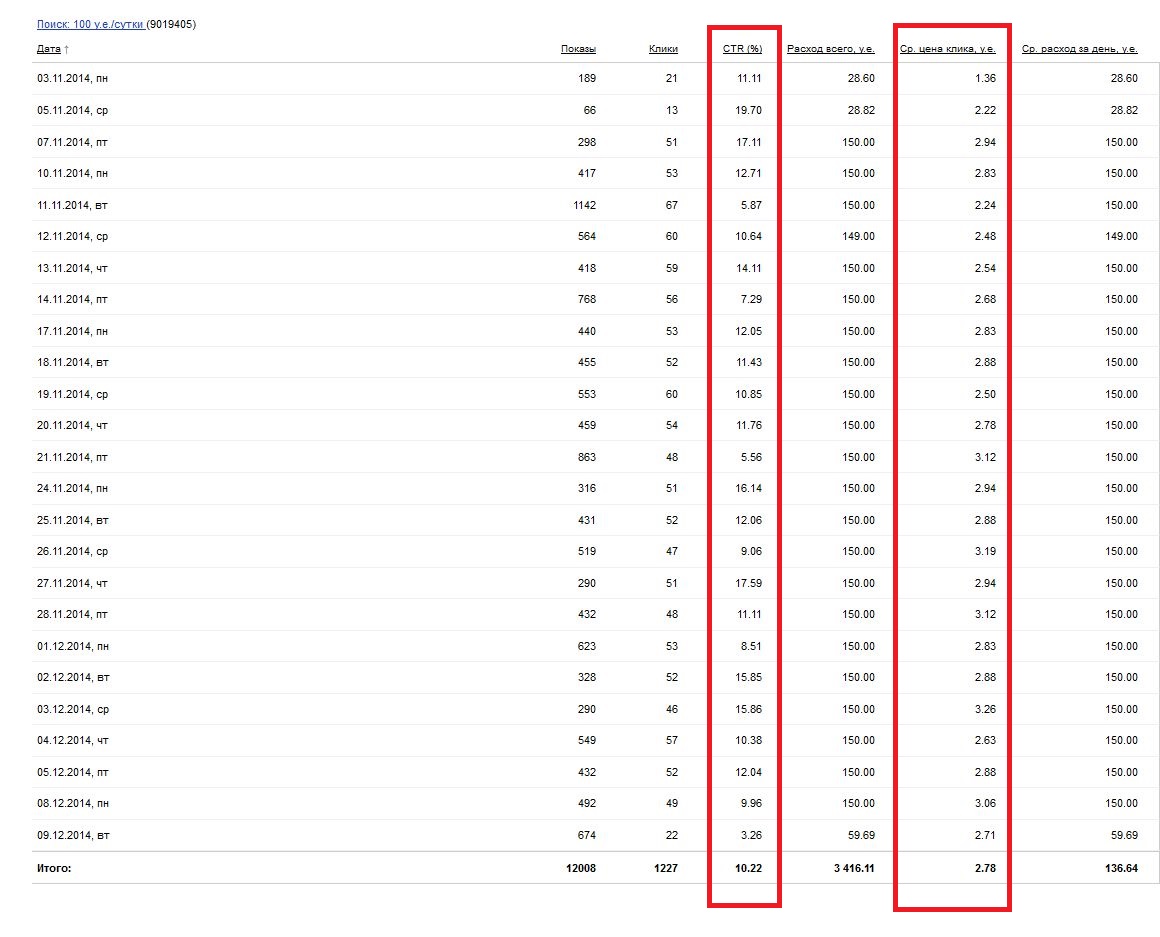Select date cell '17.11.2014, пн'
This screenshot has width=1160, height=937.
coord(72,331)
